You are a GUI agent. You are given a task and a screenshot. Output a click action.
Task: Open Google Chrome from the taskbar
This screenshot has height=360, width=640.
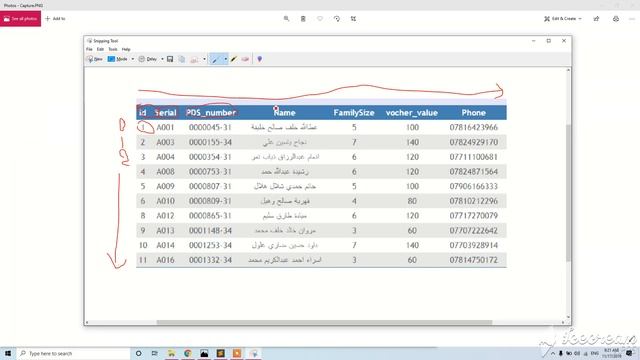click(x=188, y=353)
